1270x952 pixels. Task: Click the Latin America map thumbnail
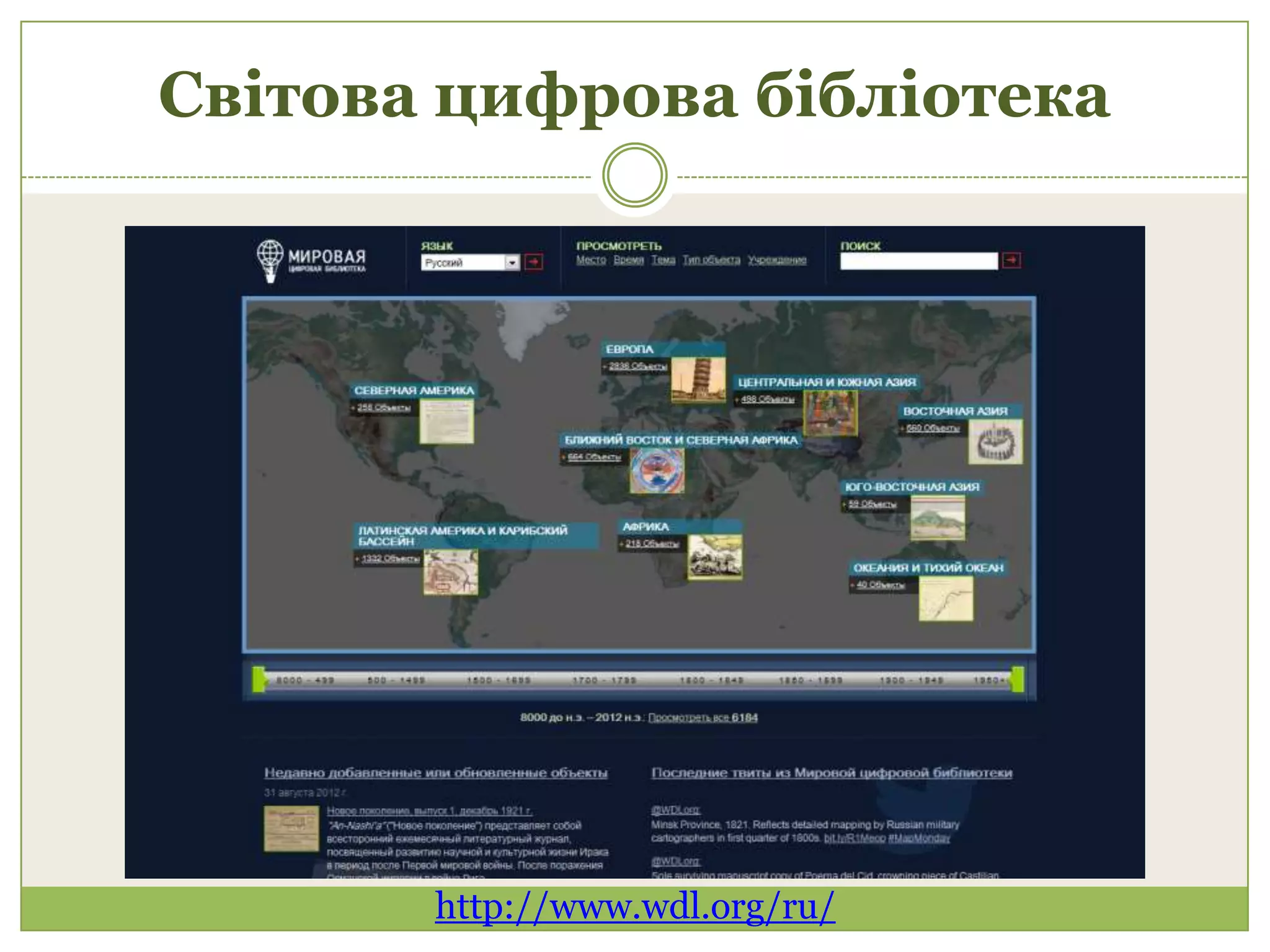click(451, 573)
